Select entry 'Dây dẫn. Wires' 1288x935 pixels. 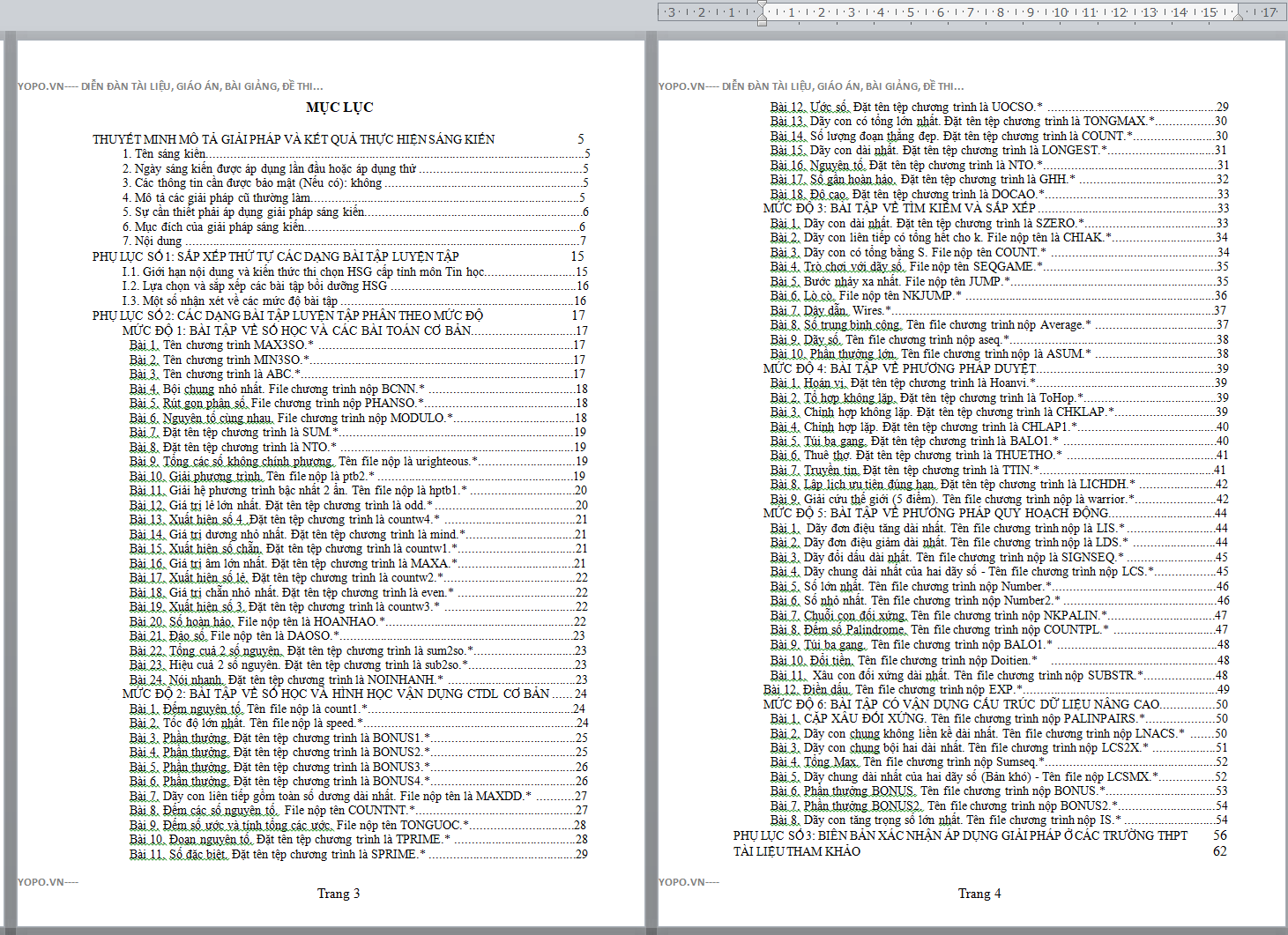click(x=998, y=310)
